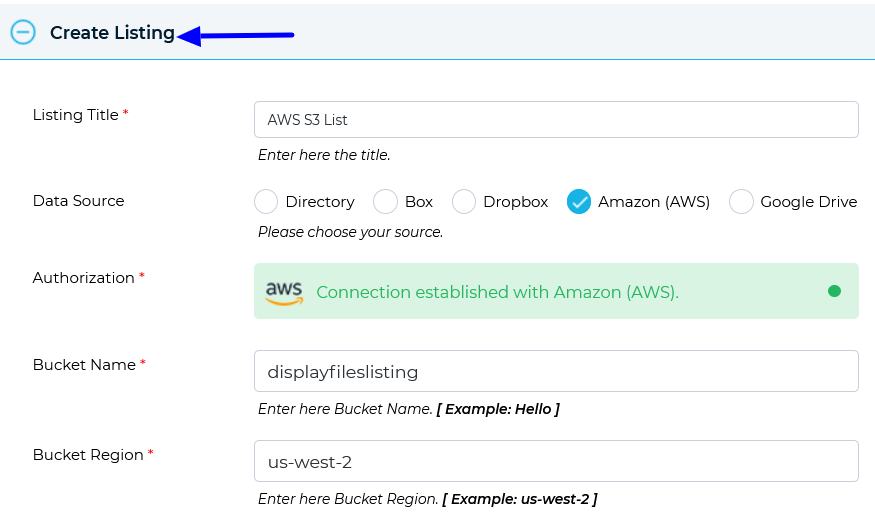
Task: Choose Dropbox as the data source
Action: [x=464, y=201]
